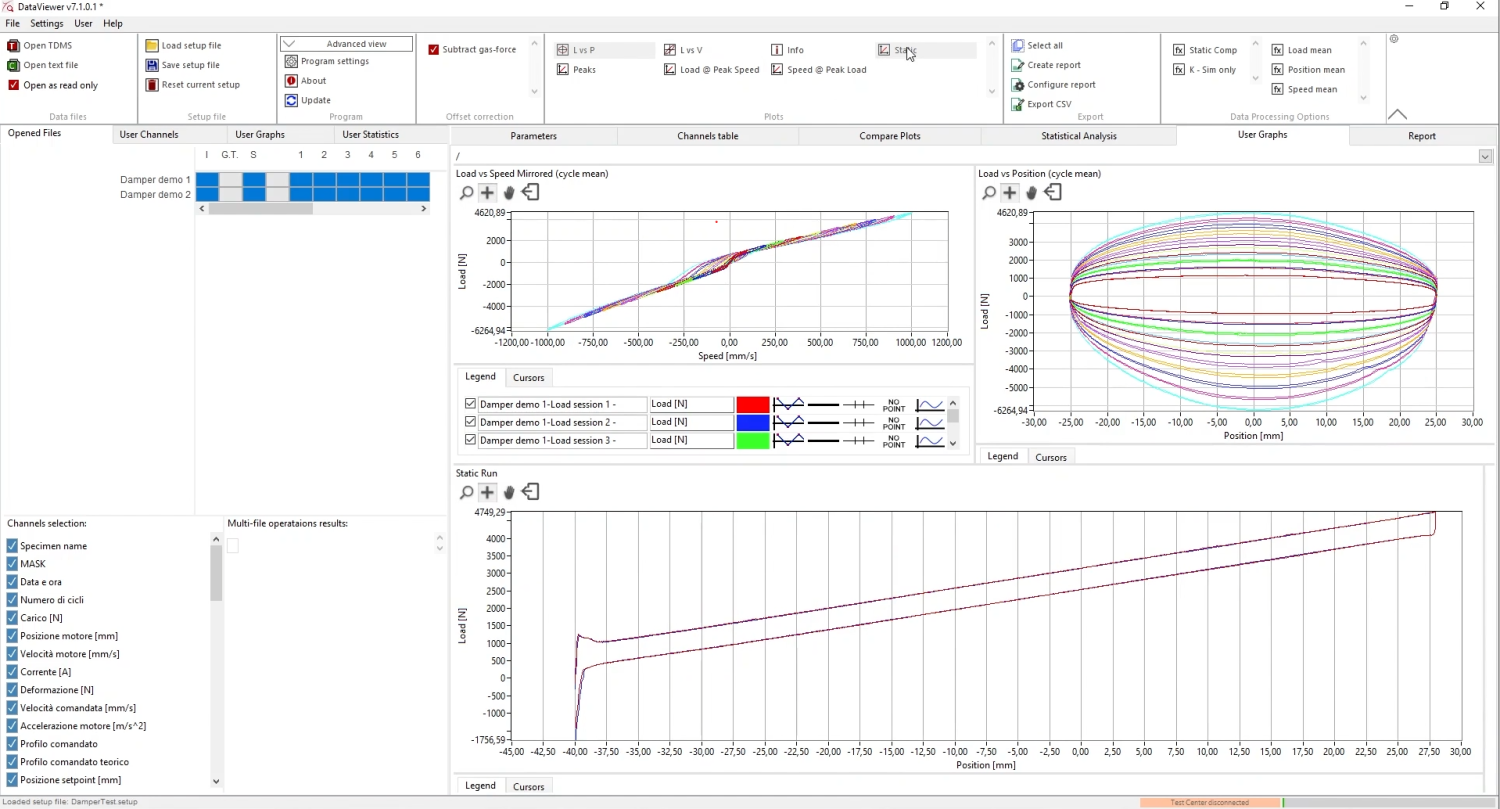The width and height of the screenshot is (1500, 809).
Task: Activate the pan hand tool on Static Run plot
Action: (x=509, y=492)
